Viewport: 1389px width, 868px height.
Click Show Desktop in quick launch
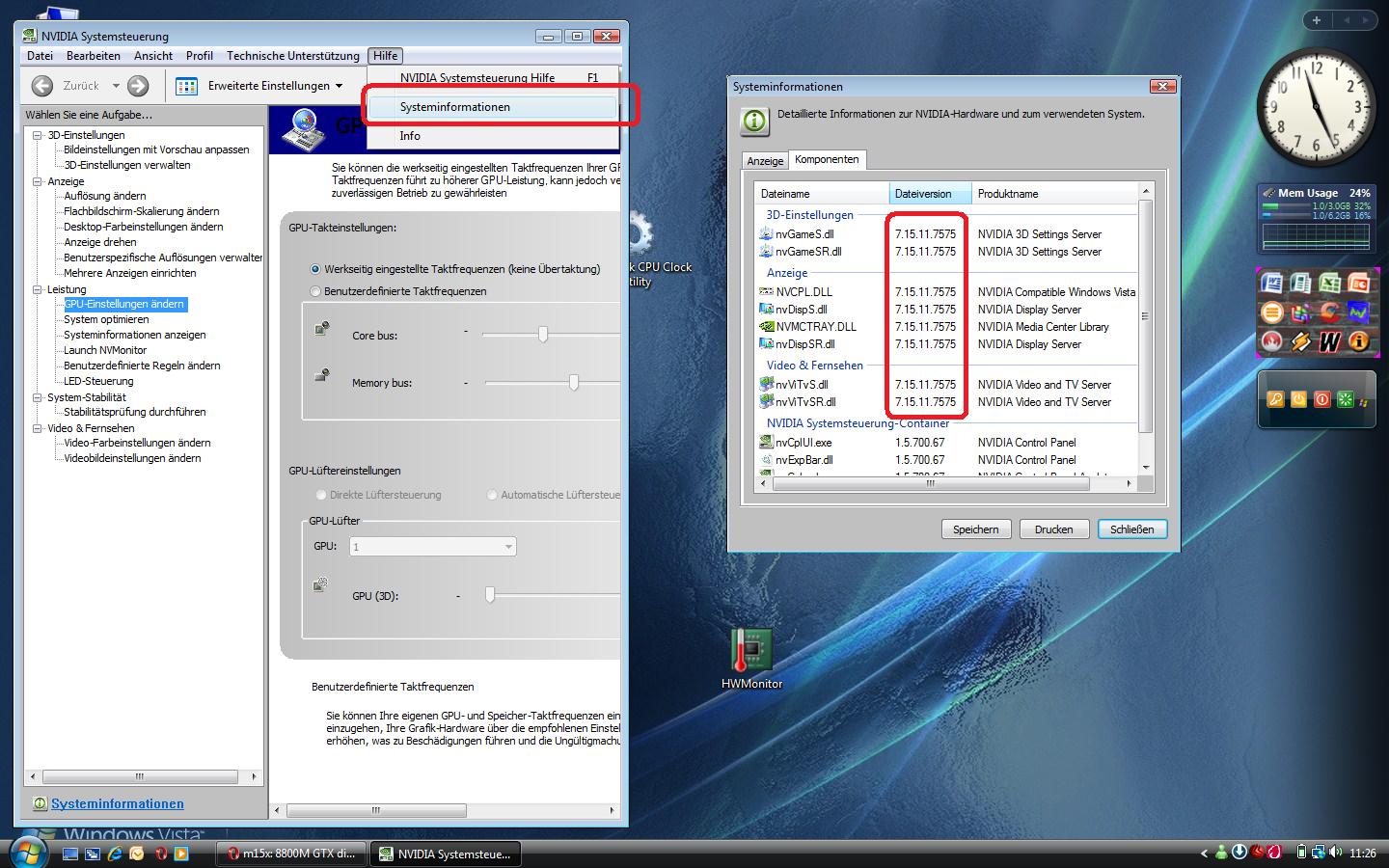click(x=70, y=854)
